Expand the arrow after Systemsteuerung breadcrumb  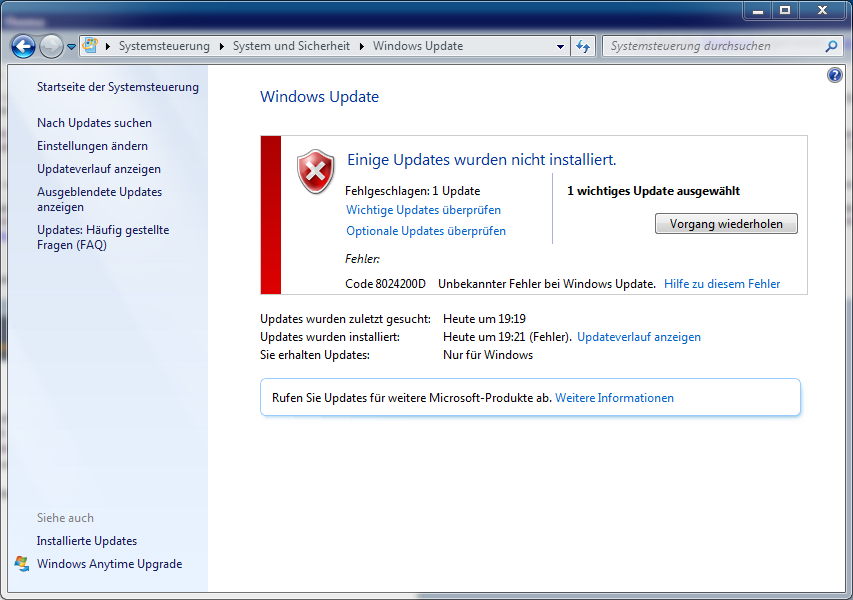(222, 46)
